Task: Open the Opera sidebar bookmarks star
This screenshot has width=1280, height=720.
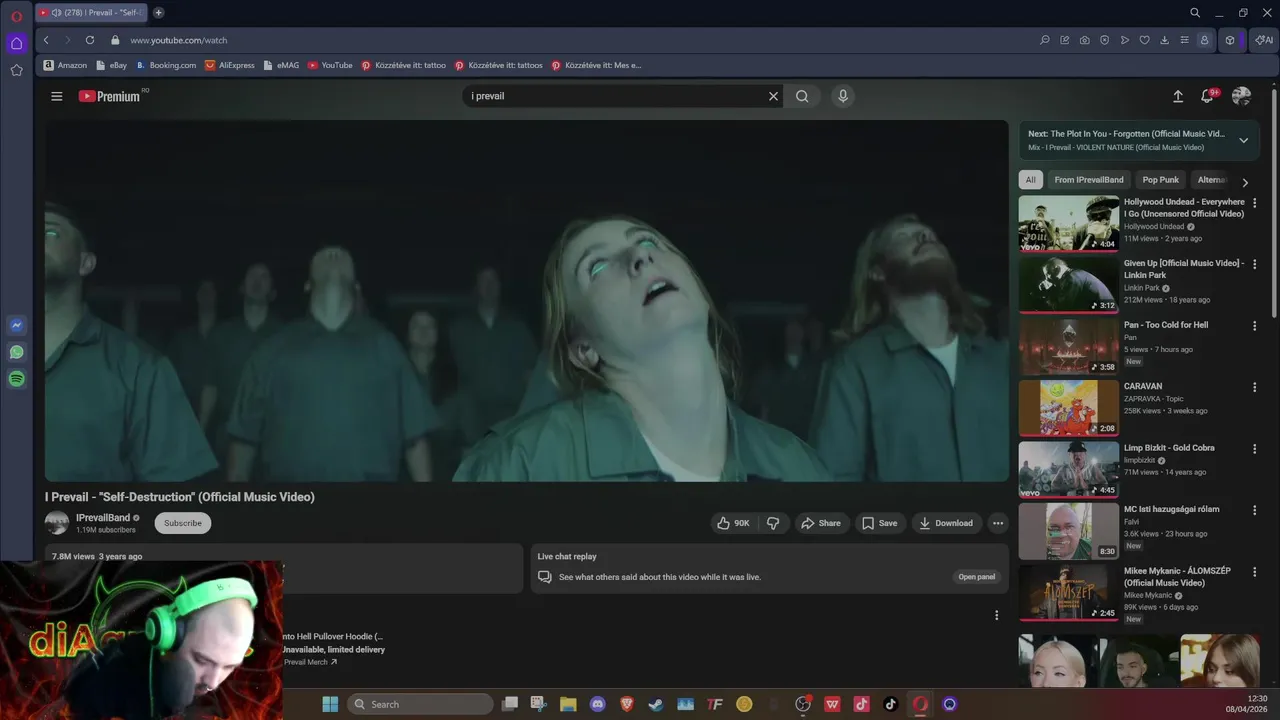Action: point(16,70)
